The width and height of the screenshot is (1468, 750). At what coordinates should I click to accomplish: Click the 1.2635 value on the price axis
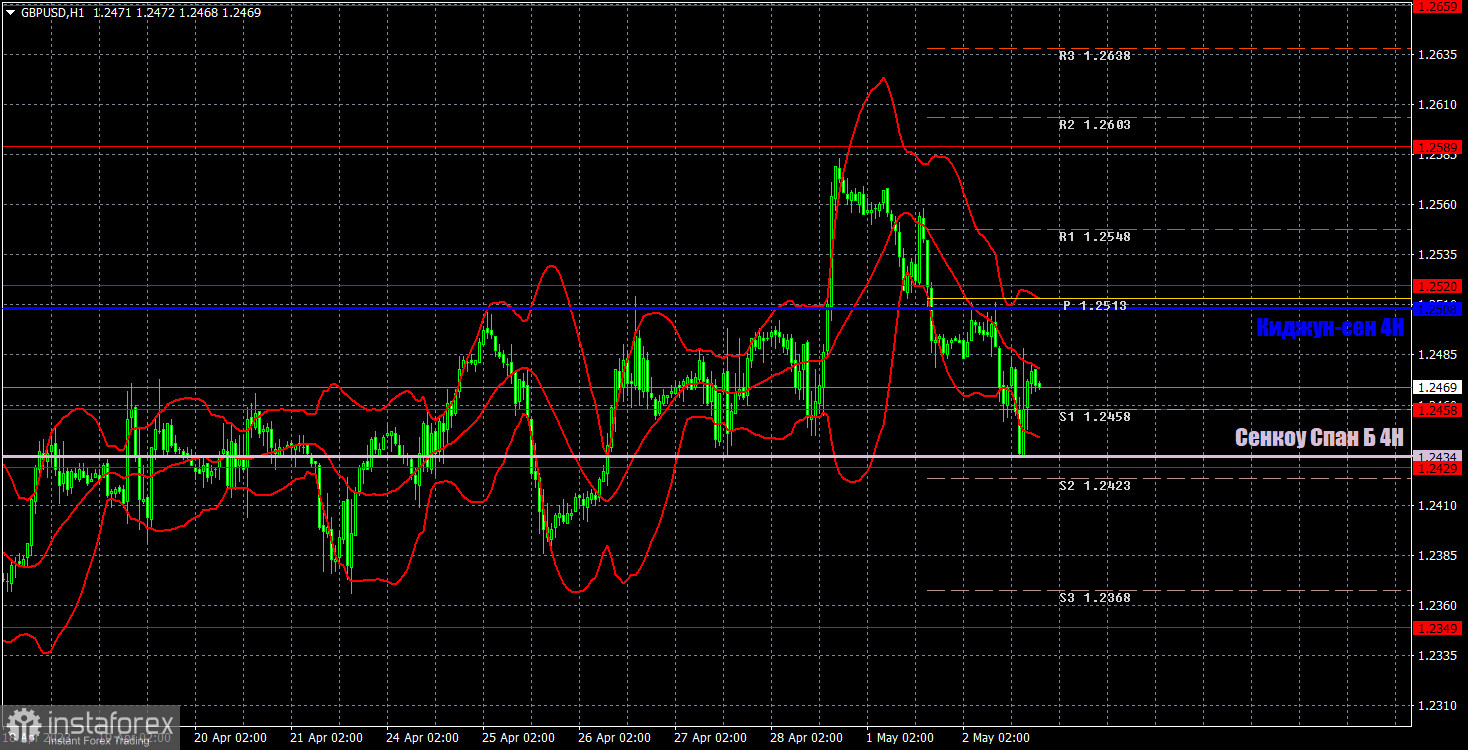click(x=1439, y=55)
